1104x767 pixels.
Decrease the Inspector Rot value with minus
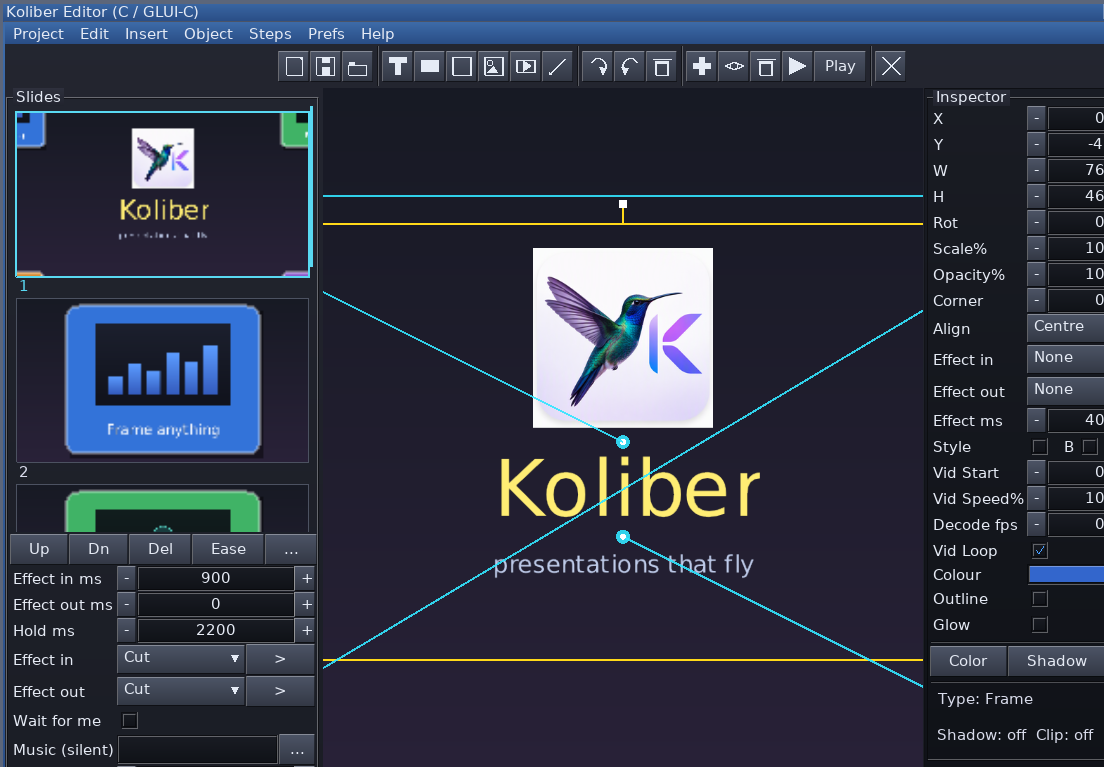tap(1036, 223)
